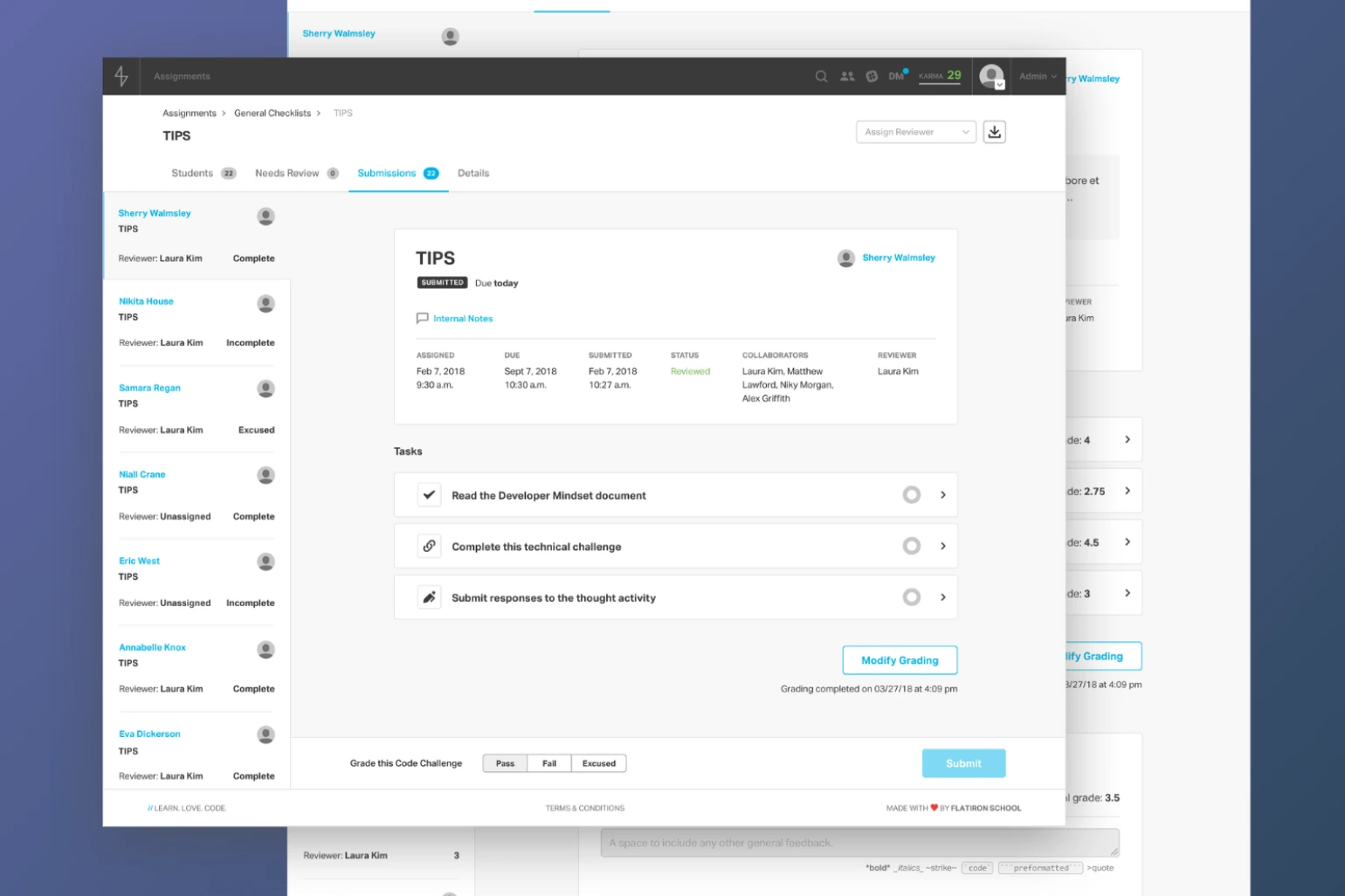Select Annabelle Knox submission in the list

(197, 668)
